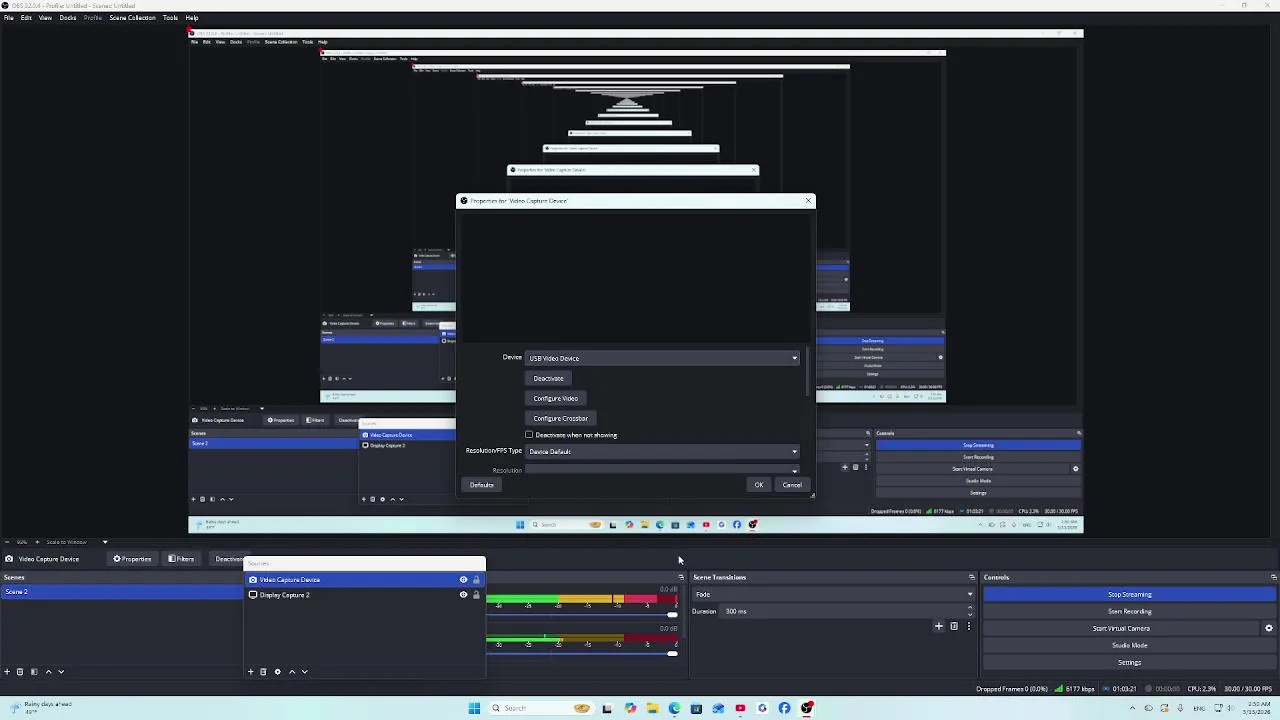Click OBS Studio icon in taskbar
This screenshot has height=720, width=1280.
point(807,708)
